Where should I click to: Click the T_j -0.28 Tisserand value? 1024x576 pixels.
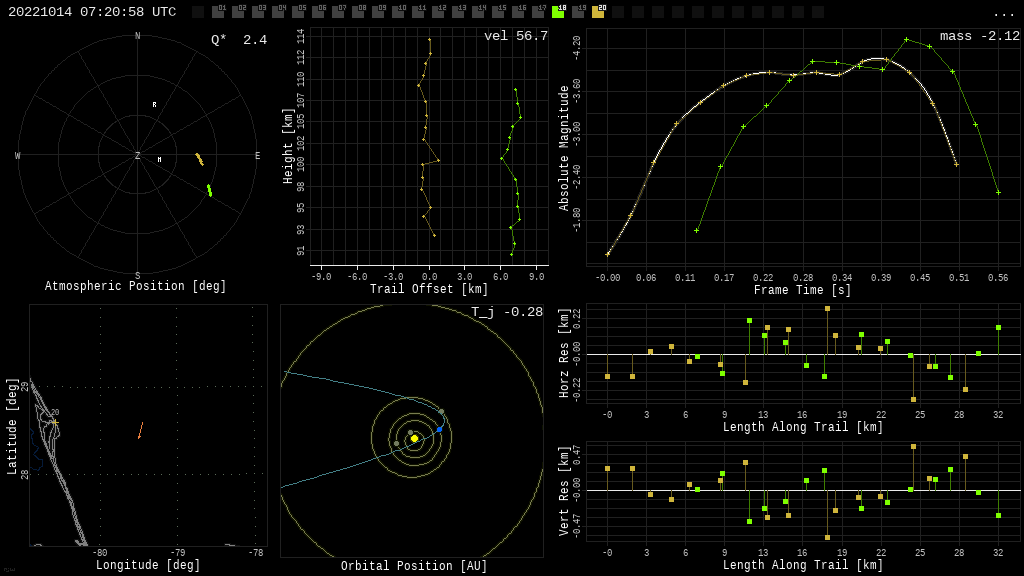(507, 312)
